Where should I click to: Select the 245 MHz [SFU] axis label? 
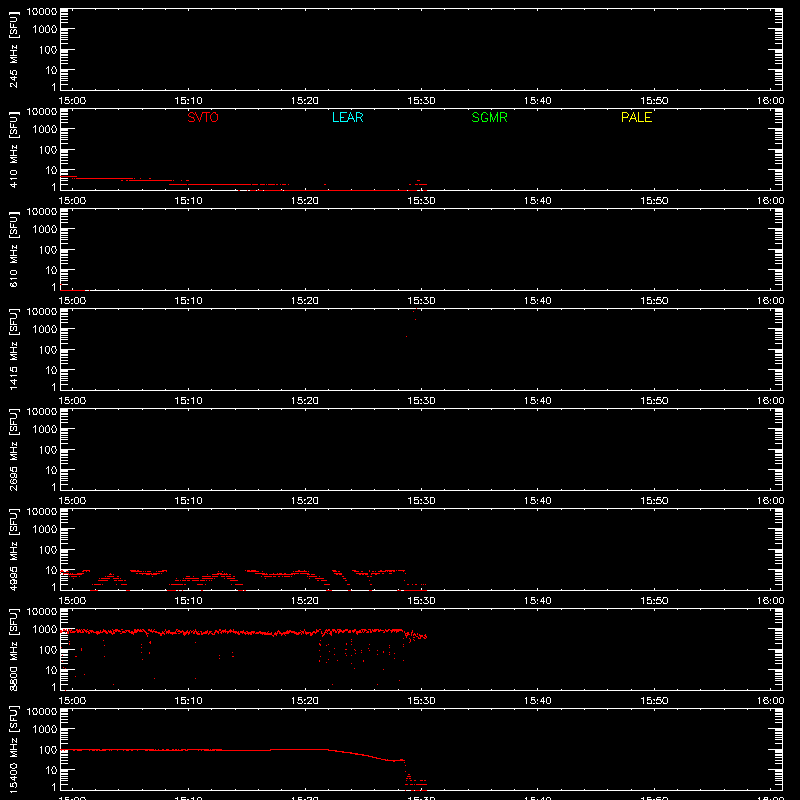tap(14, 49)
